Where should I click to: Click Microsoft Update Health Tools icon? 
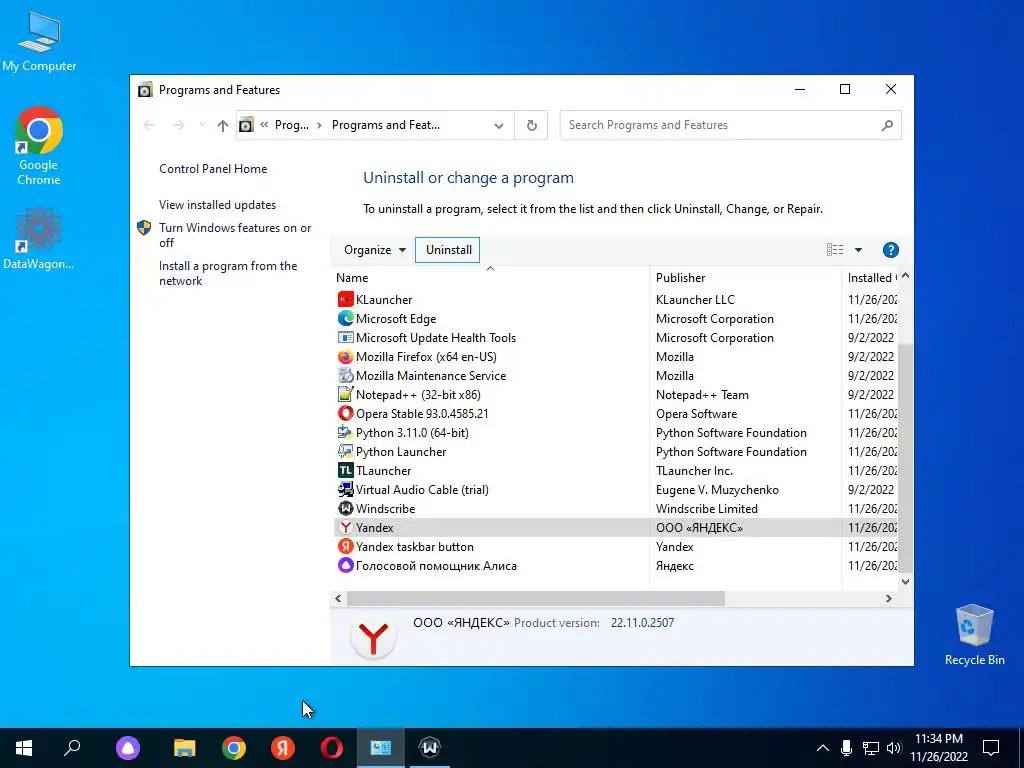click(x=345, y=338)
